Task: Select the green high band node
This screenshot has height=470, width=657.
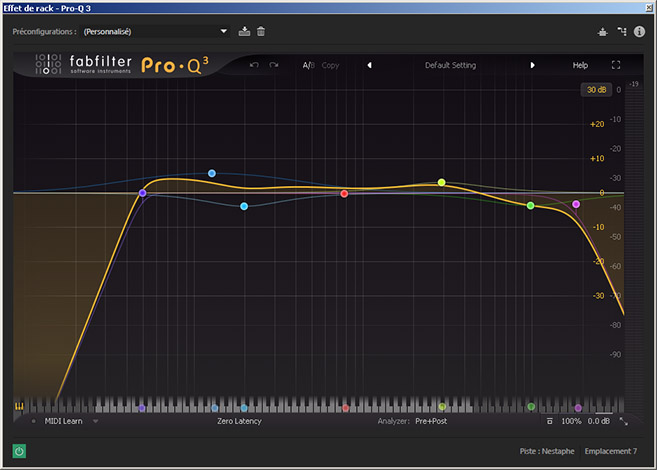Action: 530,205
